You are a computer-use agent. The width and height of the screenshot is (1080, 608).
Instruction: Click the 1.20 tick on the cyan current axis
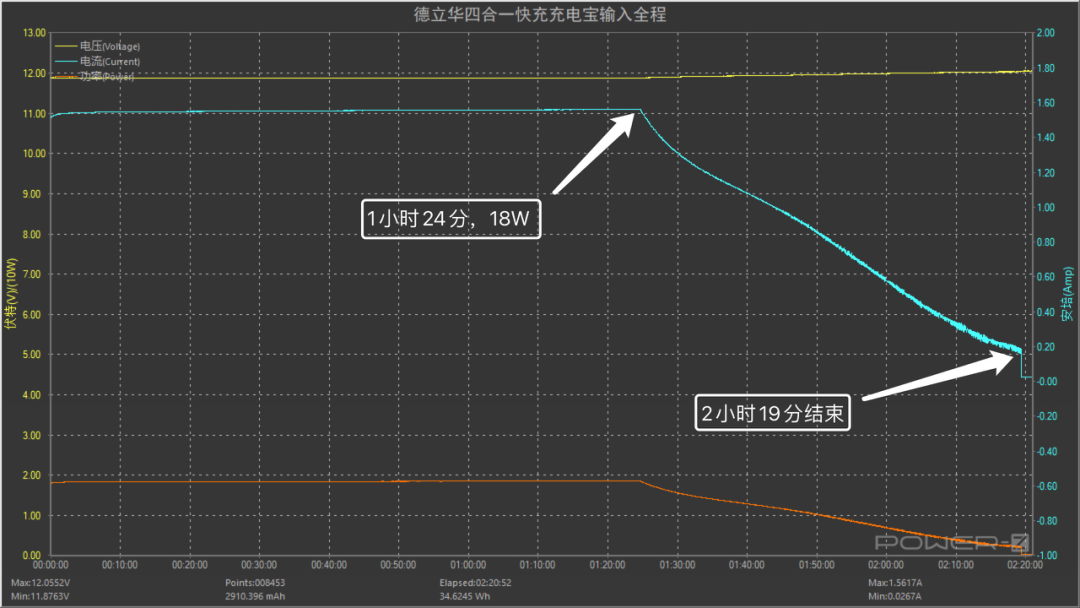(1046, 173)
